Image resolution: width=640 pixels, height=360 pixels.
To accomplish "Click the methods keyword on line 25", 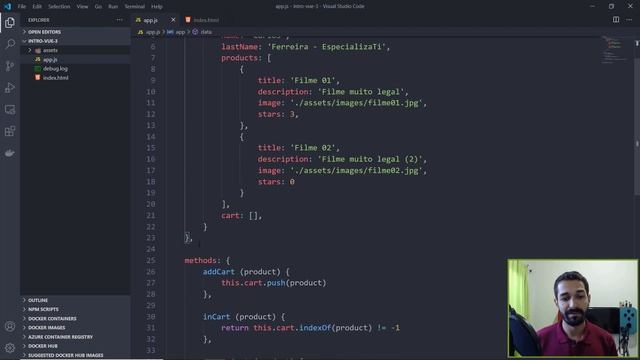I will [x=200, y=260].
